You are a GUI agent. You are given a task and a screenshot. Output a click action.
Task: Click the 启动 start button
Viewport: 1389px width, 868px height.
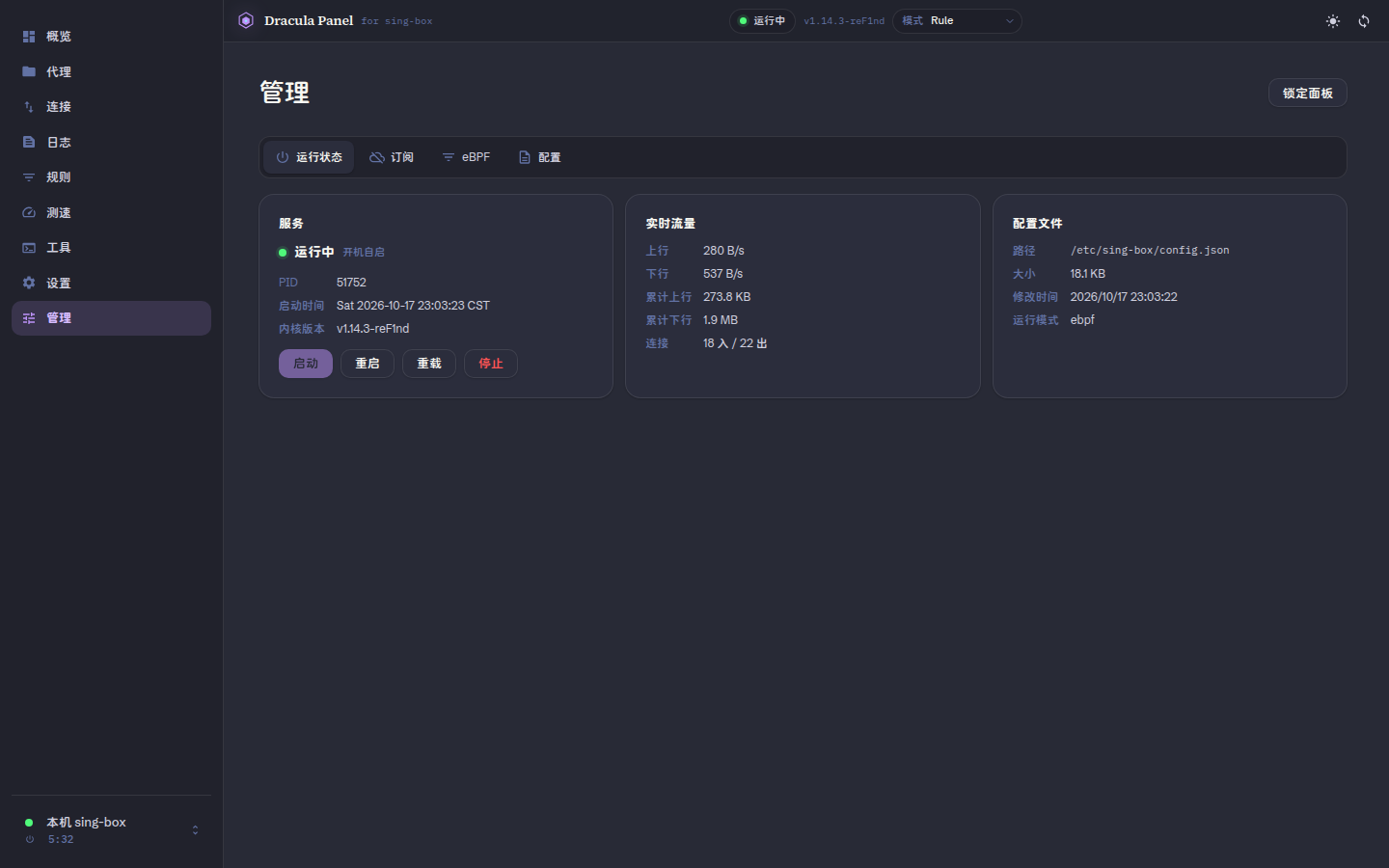[306, 364]
